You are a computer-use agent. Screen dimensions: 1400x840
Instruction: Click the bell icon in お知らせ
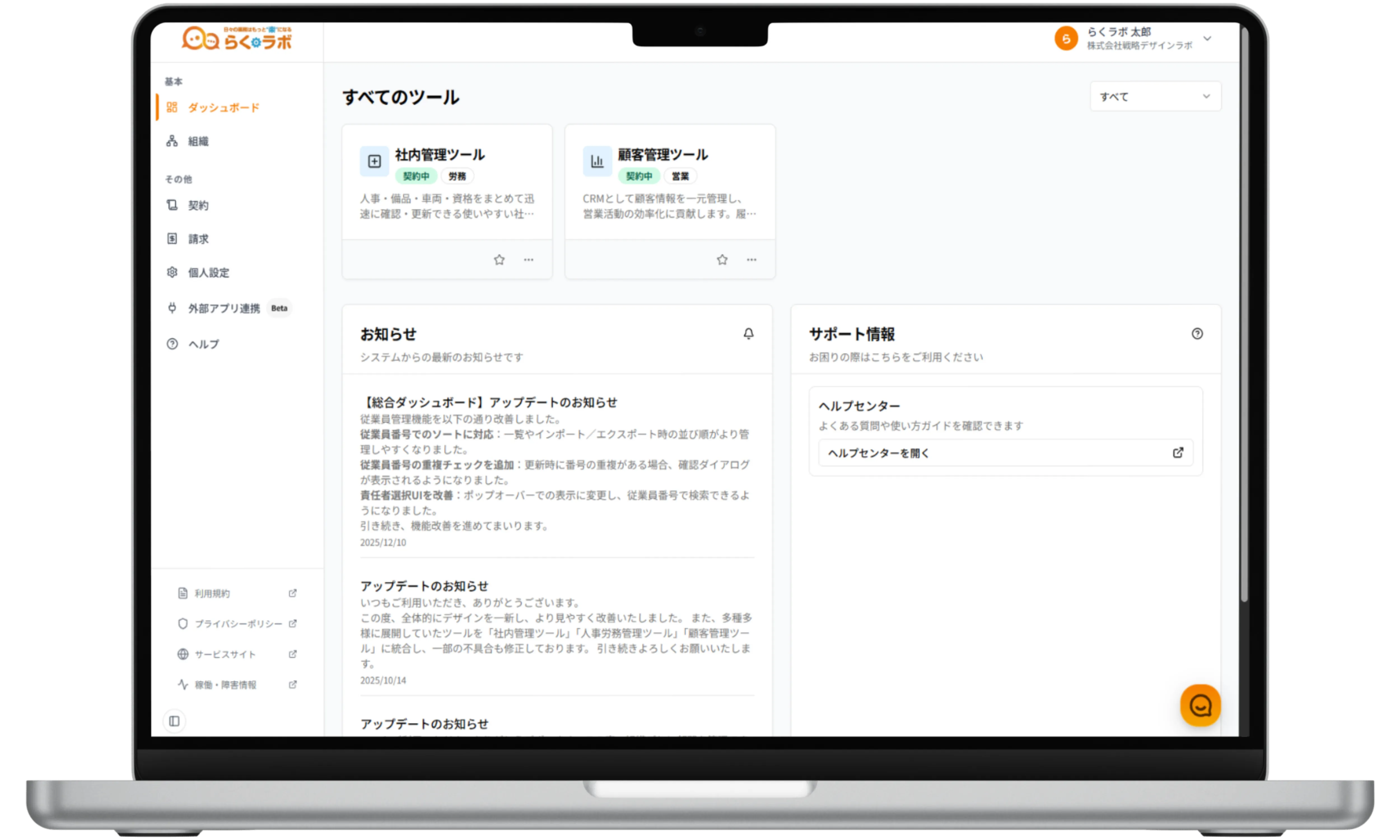click(749, 334)
